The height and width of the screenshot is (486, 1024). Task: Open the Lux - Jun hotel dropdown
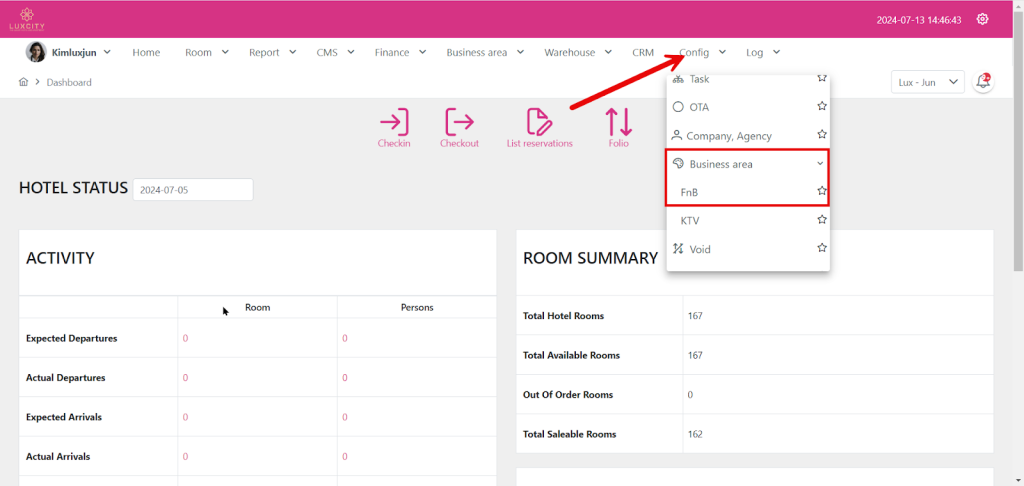pos(926,82)
